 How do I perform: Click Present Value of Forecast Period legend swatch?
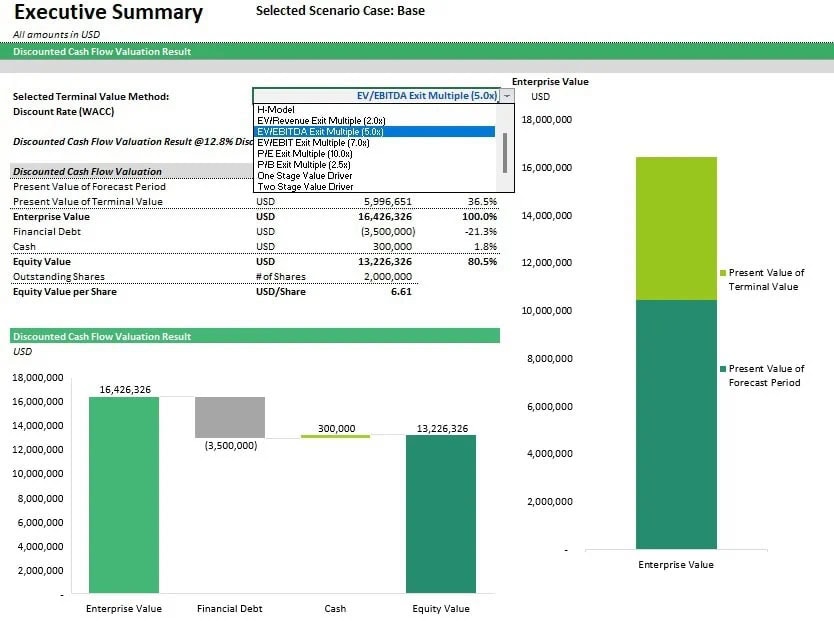(x=723, y=369)
